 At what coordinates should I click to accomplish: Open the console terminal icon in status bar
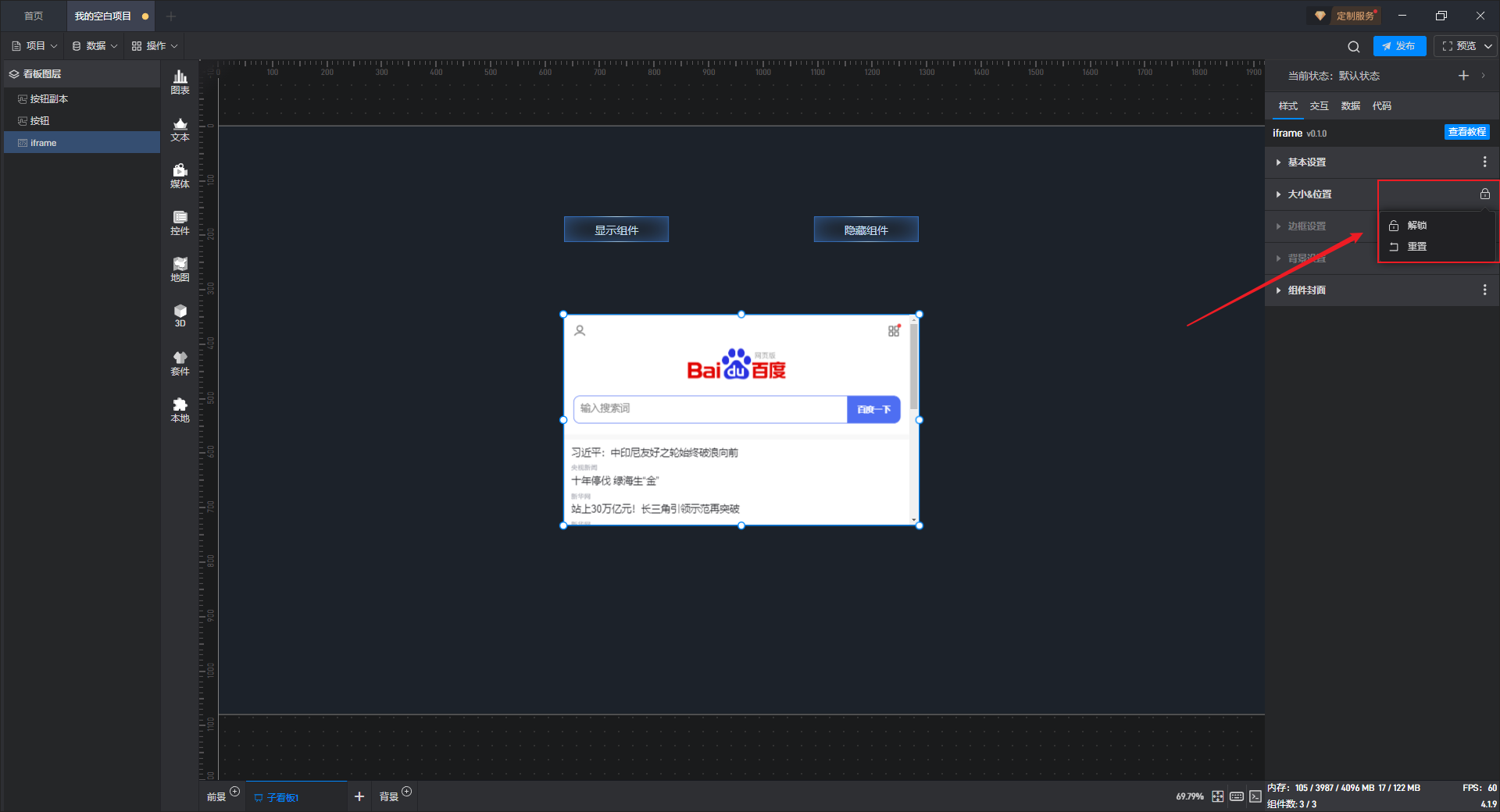(1255, 796)
